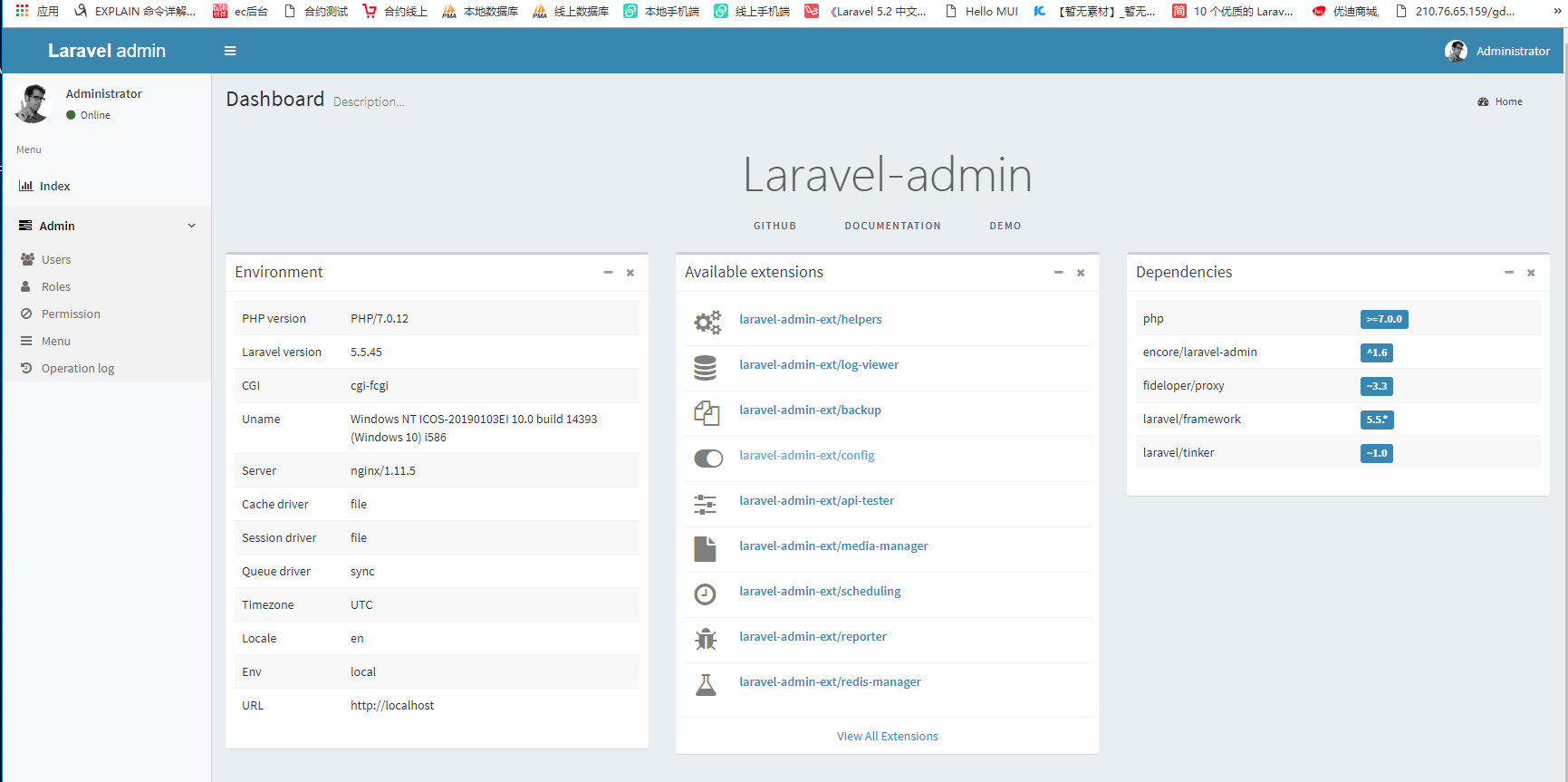
Task: Show more bookmarks overflow chevron
Action: point(1558,11)
